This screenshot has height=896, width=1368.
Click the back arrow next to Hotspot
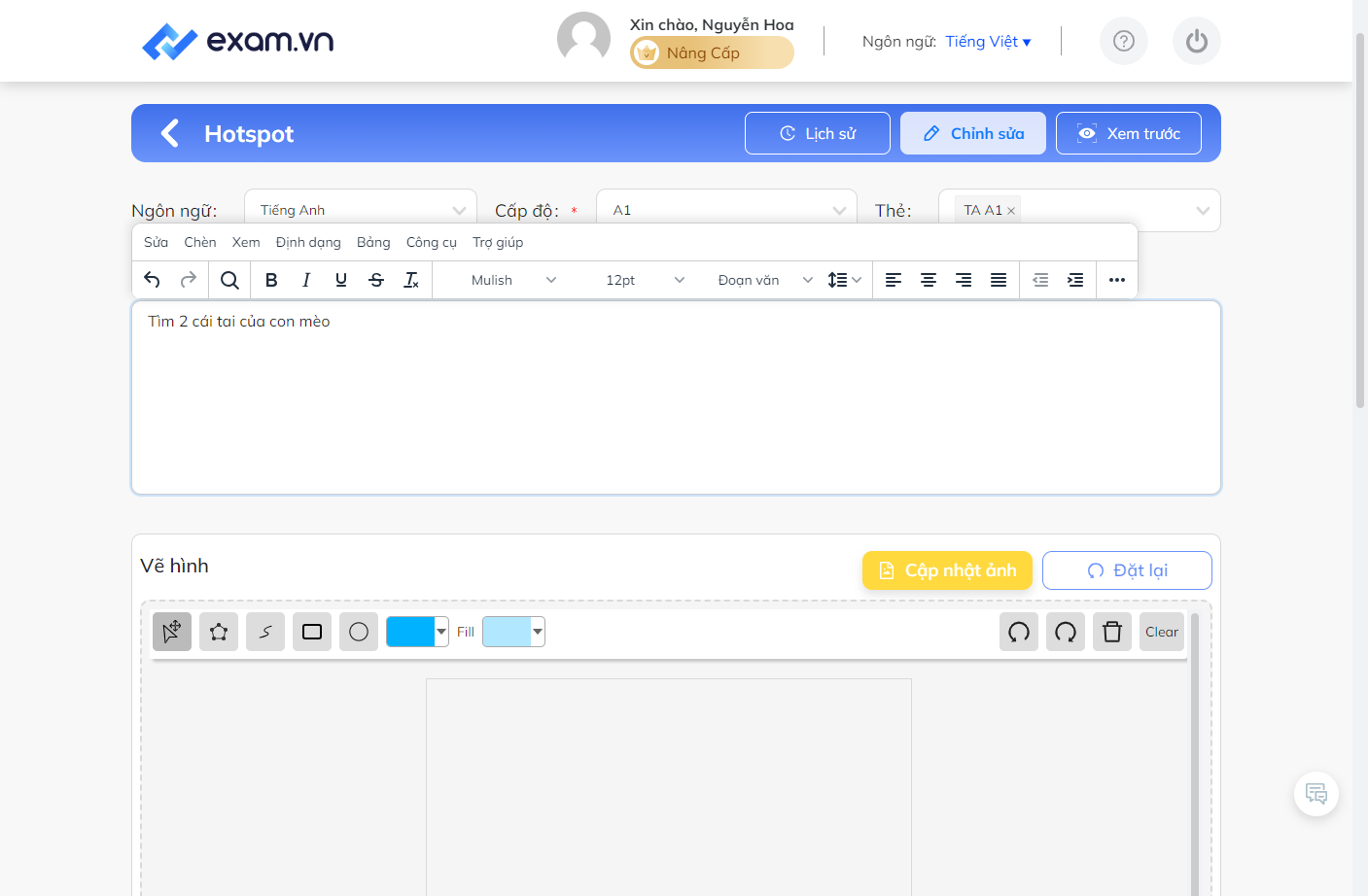170,133
